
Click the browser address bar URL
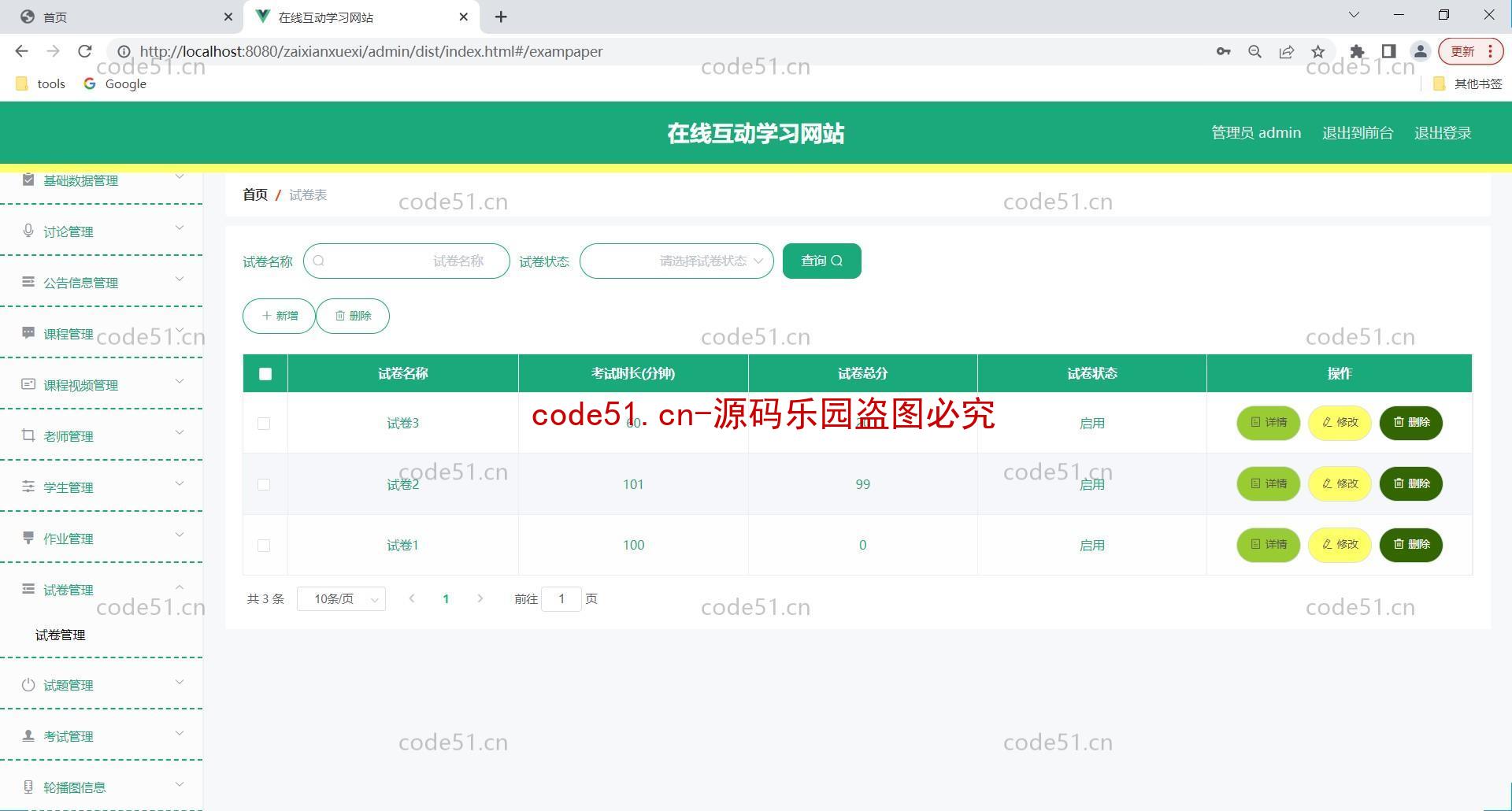click(371, 51)
